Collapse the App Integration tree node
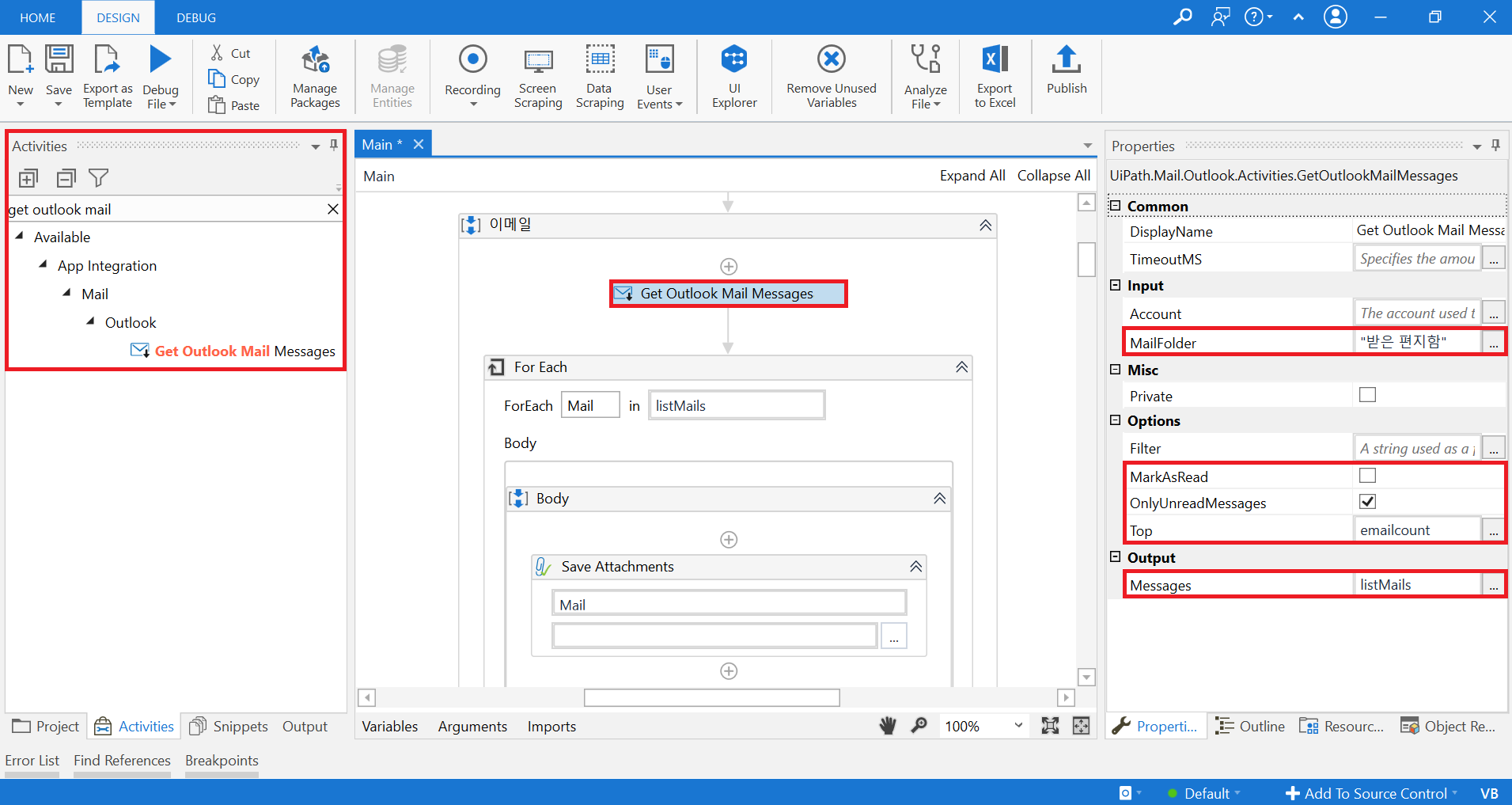 click(44, 265)
